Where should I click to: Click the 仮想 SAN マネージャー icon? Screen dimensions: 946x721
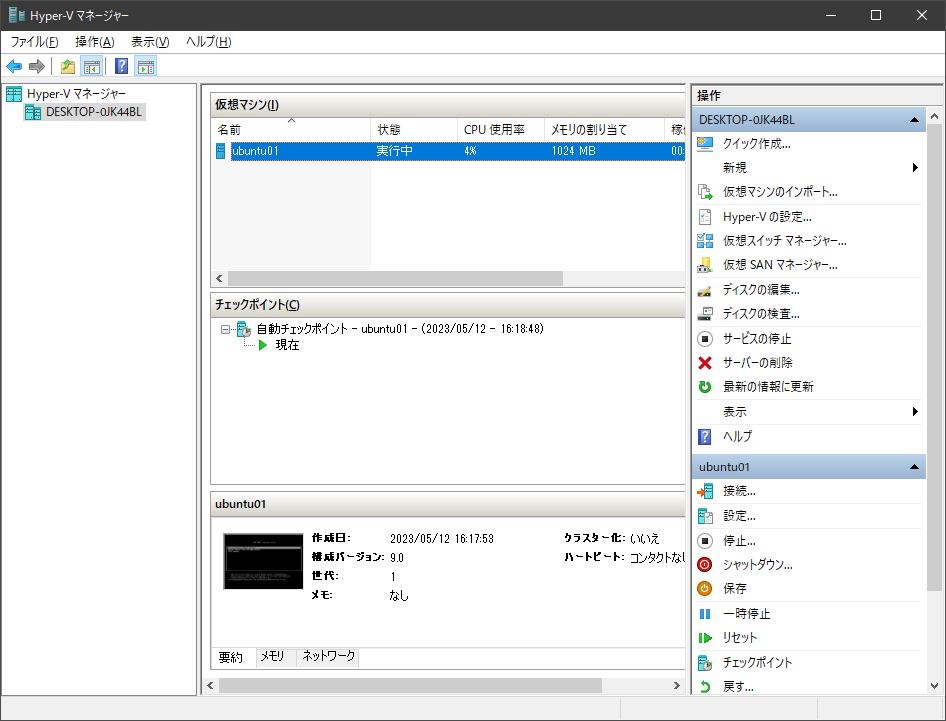click(x=705, y=265)
